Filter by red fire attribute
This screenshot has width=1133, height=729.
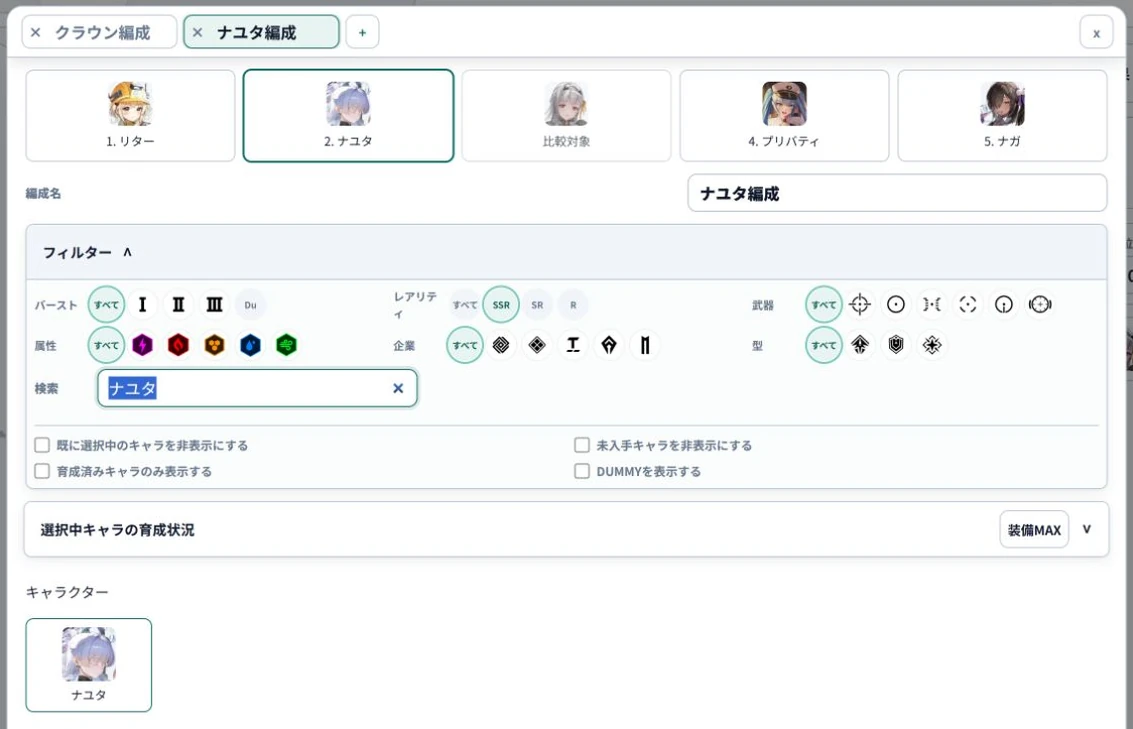click(x=178, y=345)
